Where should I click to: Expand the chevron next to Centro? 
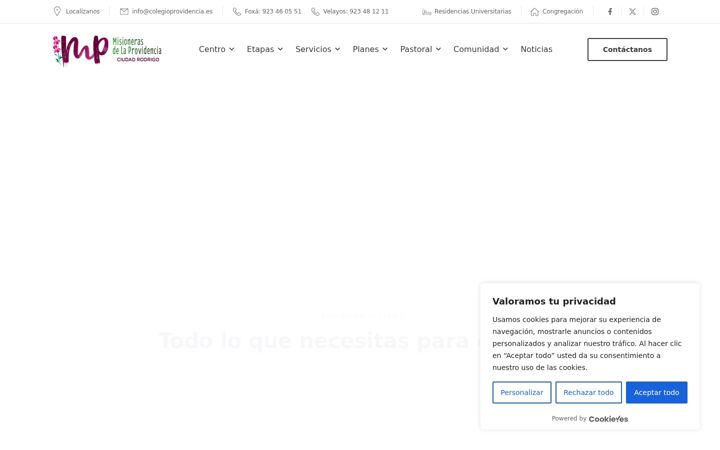point(231,49)
